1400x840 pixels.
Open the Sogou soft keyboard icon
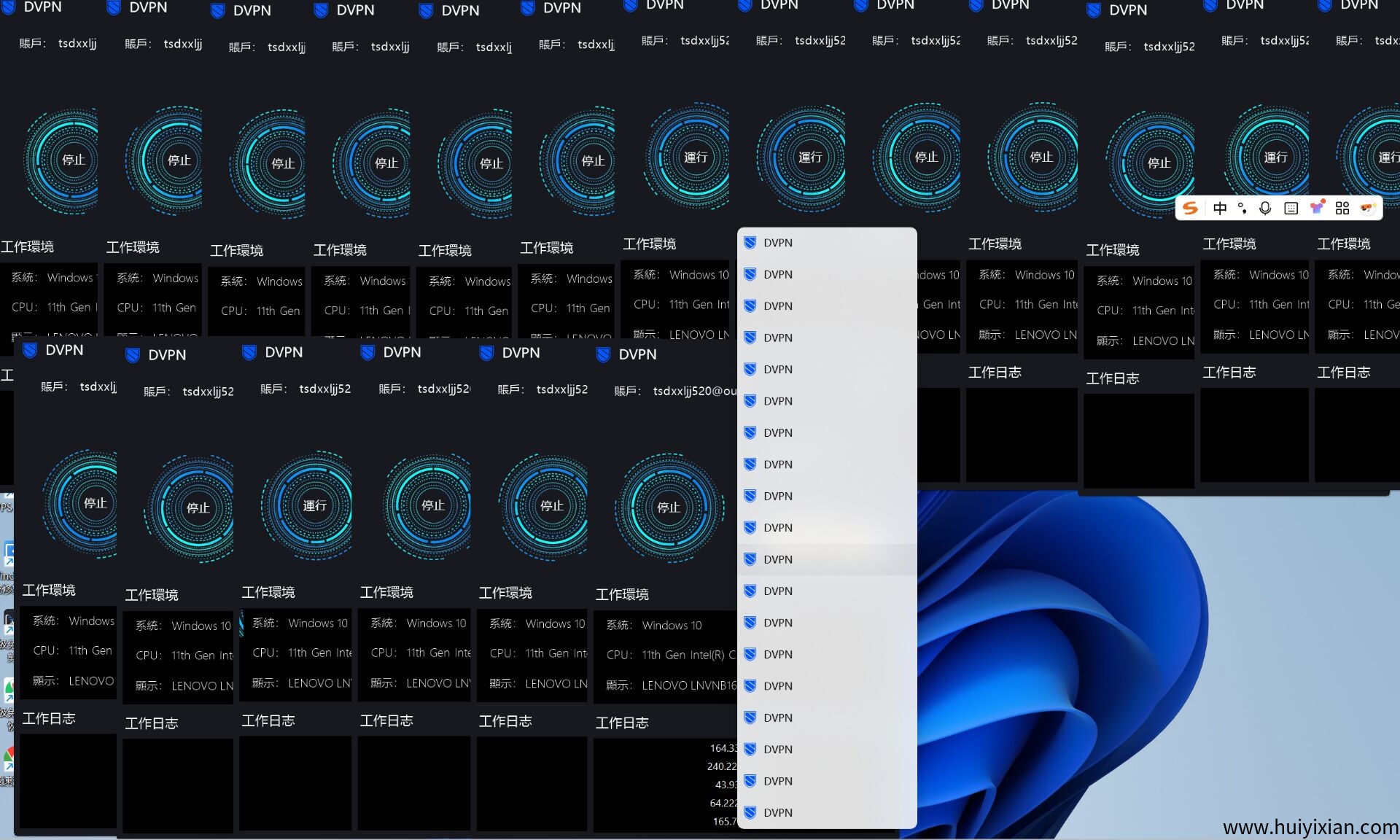coord(1291,209)
